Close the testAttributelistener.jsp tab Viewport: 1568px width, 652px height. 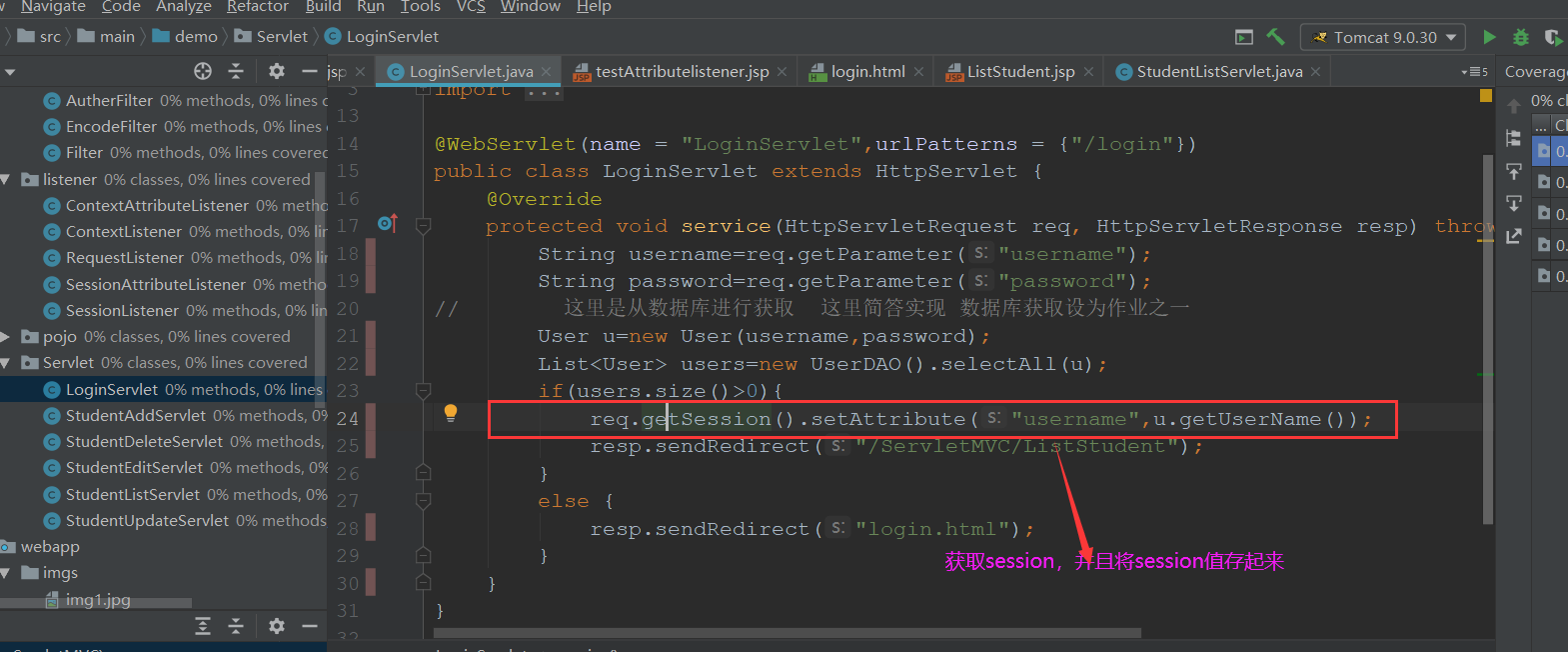pos(783,72)
